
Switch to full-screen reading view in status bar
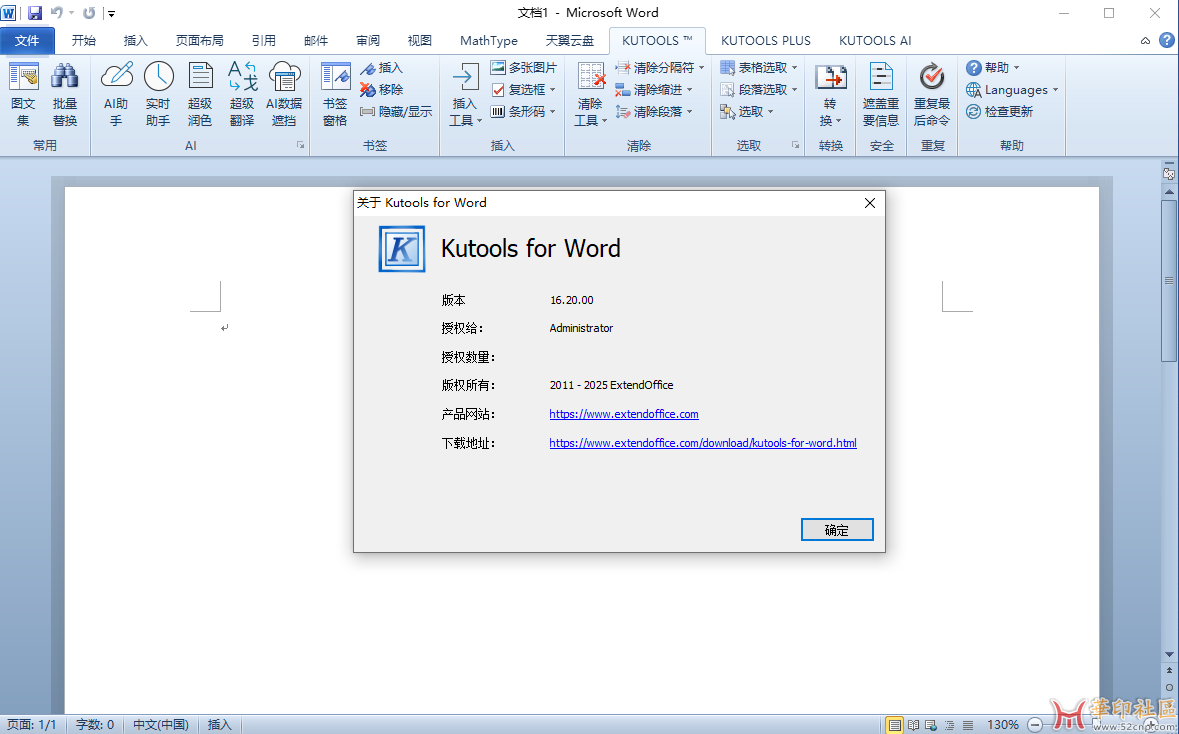914,725
